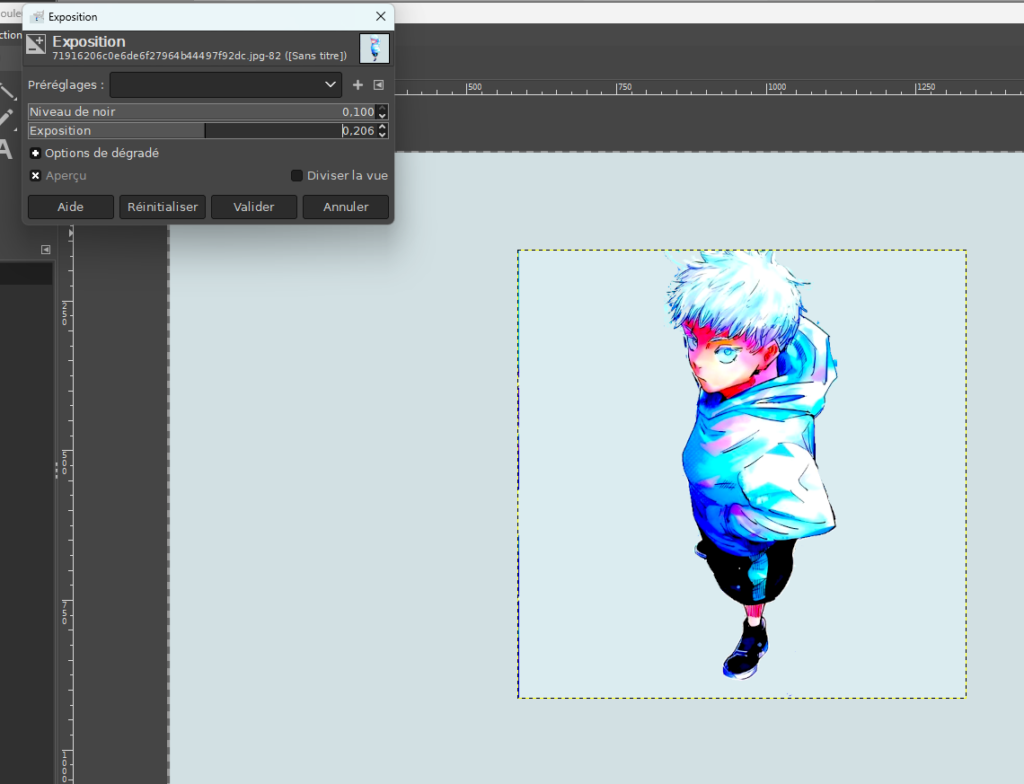
Task: Click the Aide button
Action: tap(71, 207)
